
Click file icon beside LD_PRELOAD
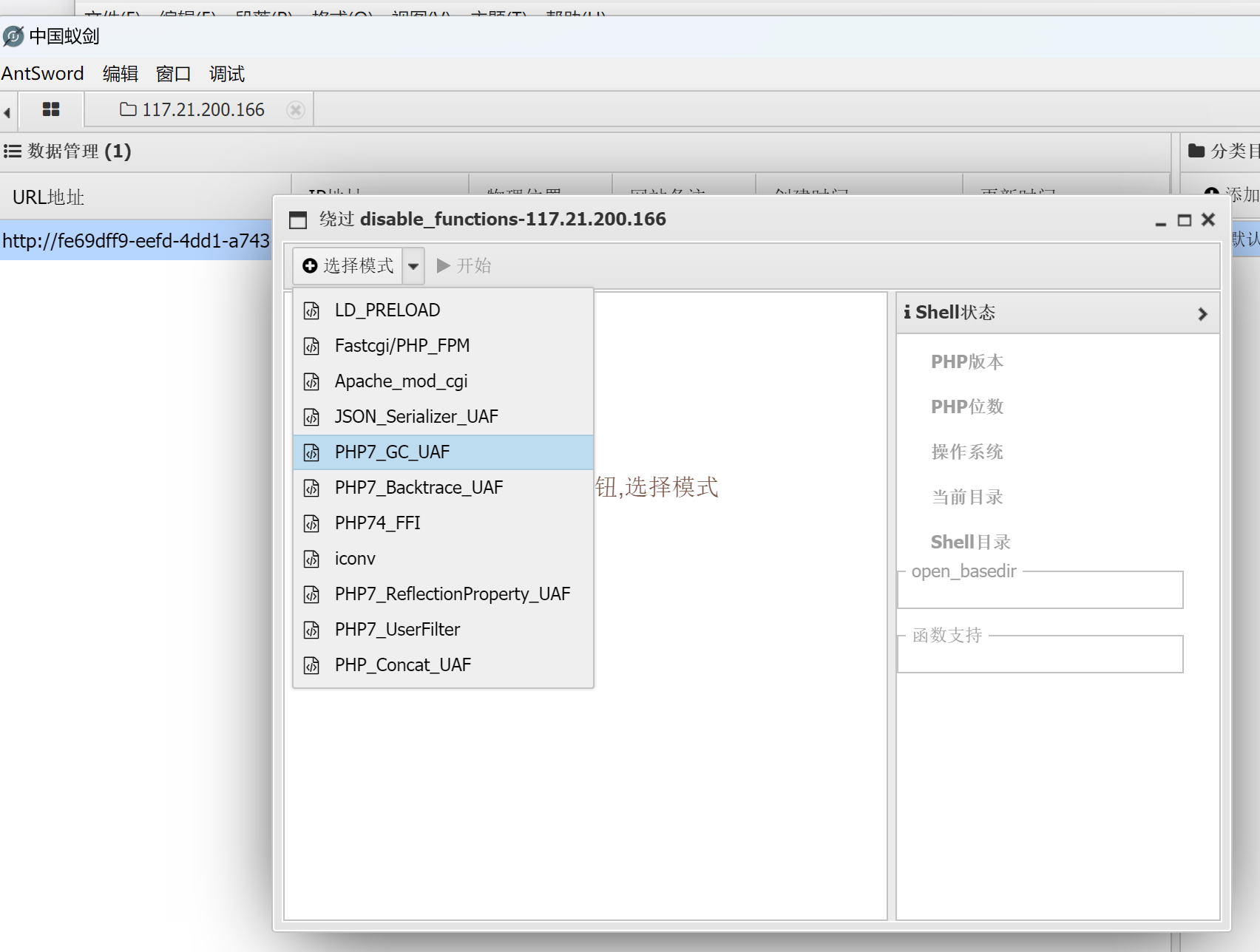pos(311,310)
